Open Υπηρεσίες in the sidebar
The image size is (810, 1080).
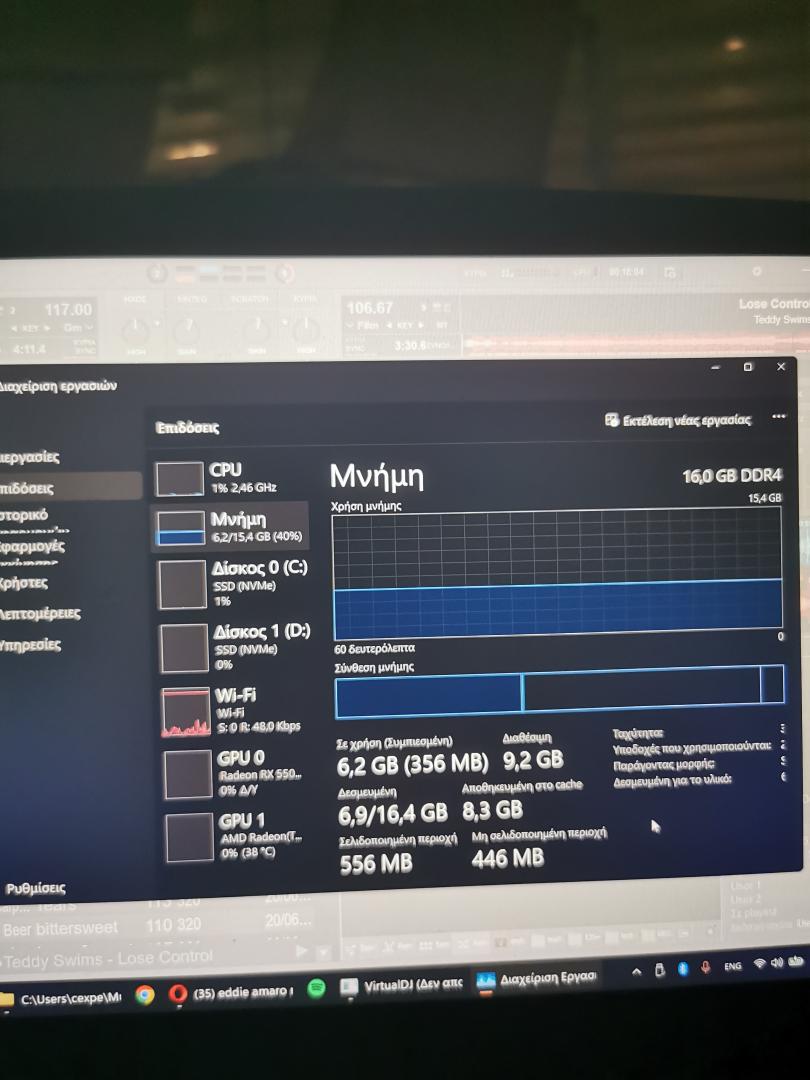(x=30, y=645)
